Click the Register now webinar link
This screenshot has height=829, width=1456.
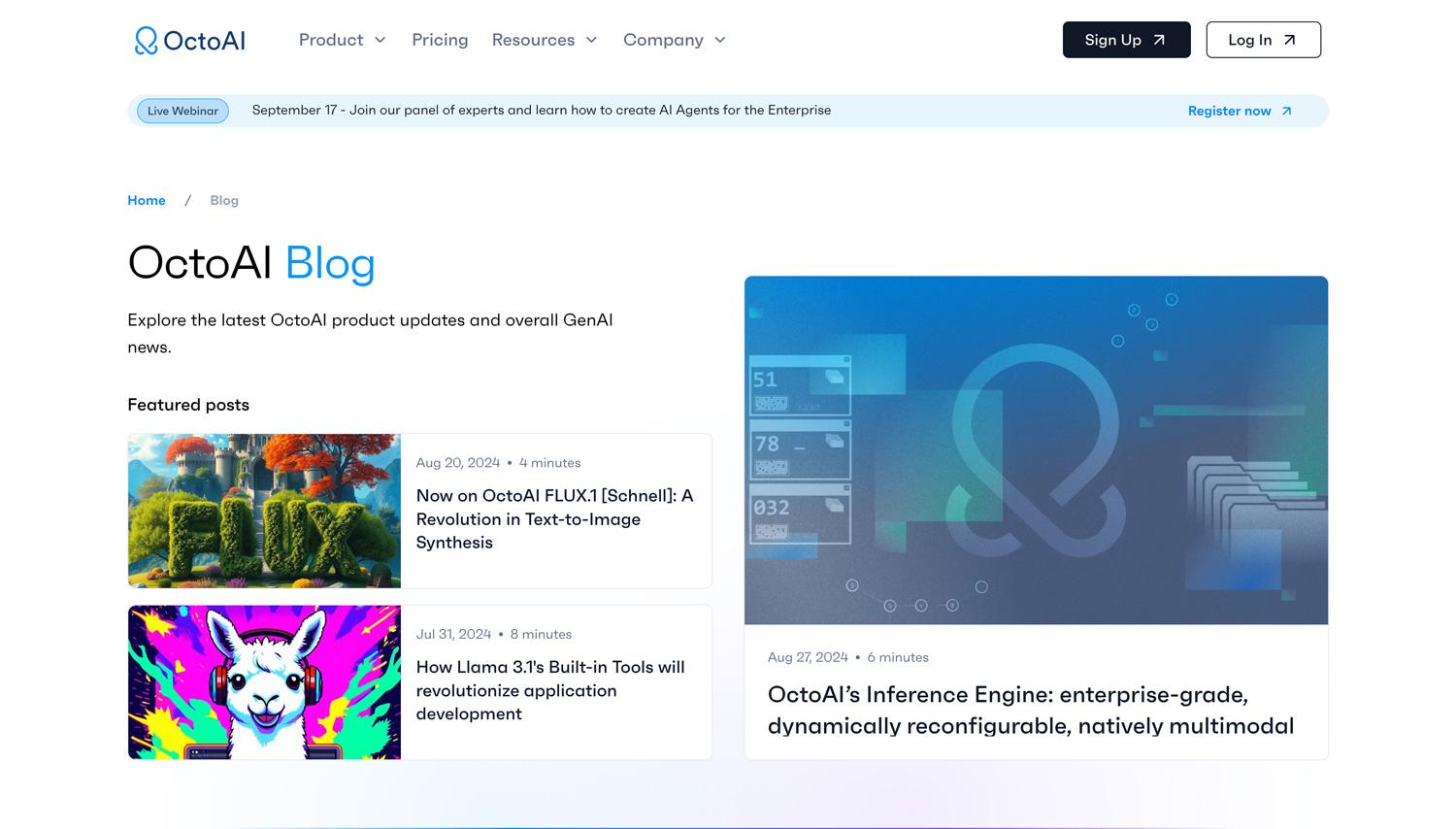1229,111
